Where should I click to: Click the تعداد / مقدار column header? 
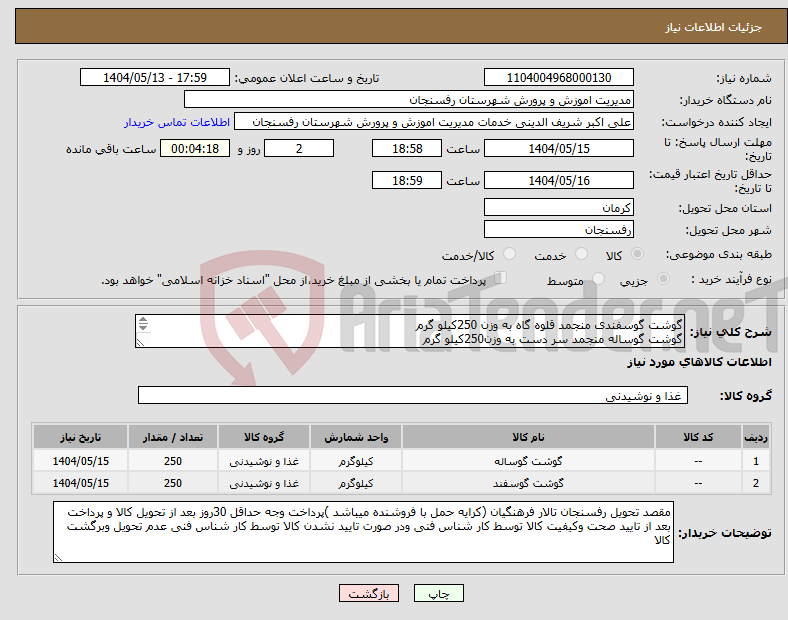pyautogui.click(x=173, y=437)
